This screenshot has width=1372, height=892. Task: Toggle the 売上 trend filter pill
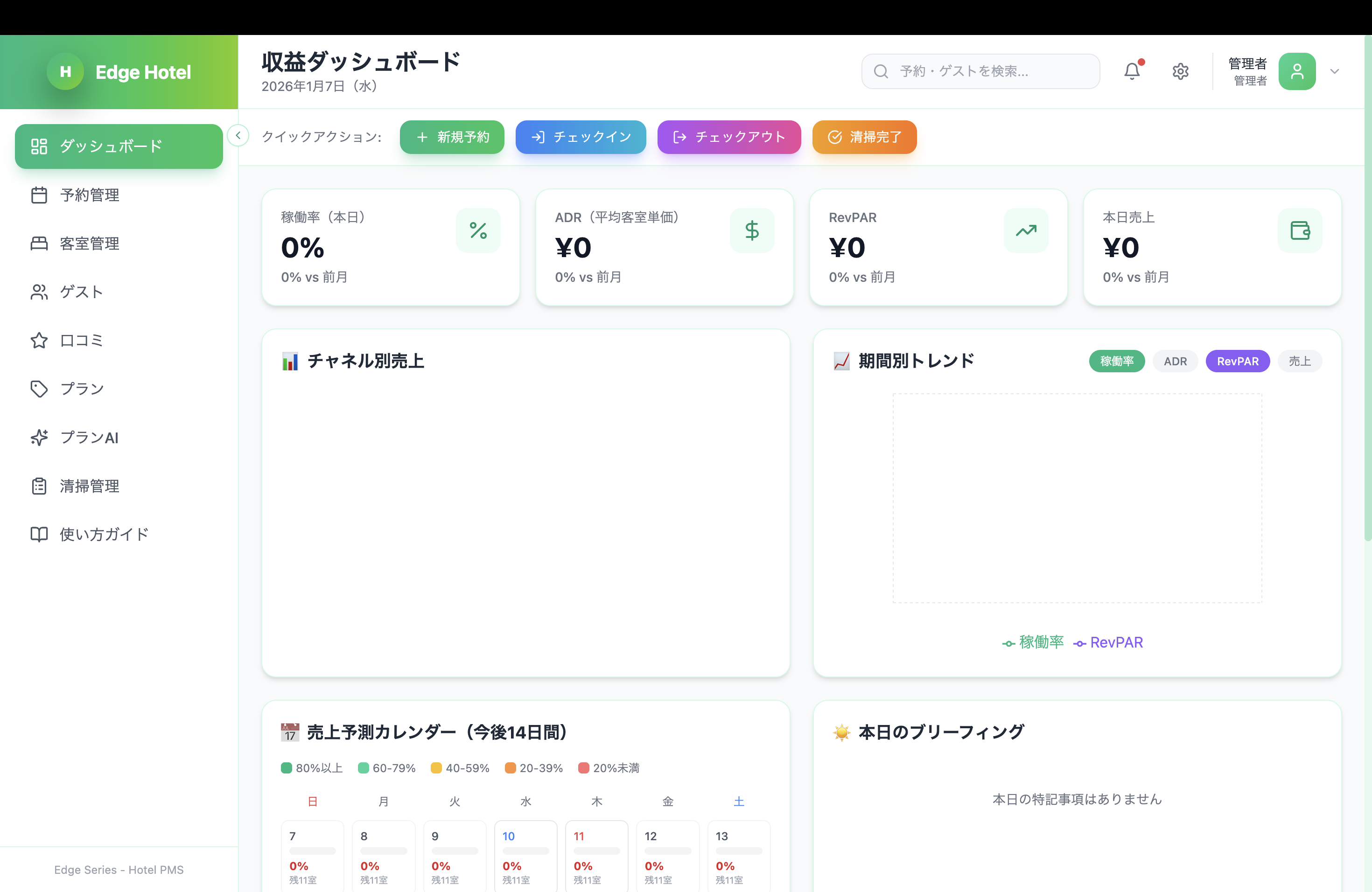(1299, 361)
